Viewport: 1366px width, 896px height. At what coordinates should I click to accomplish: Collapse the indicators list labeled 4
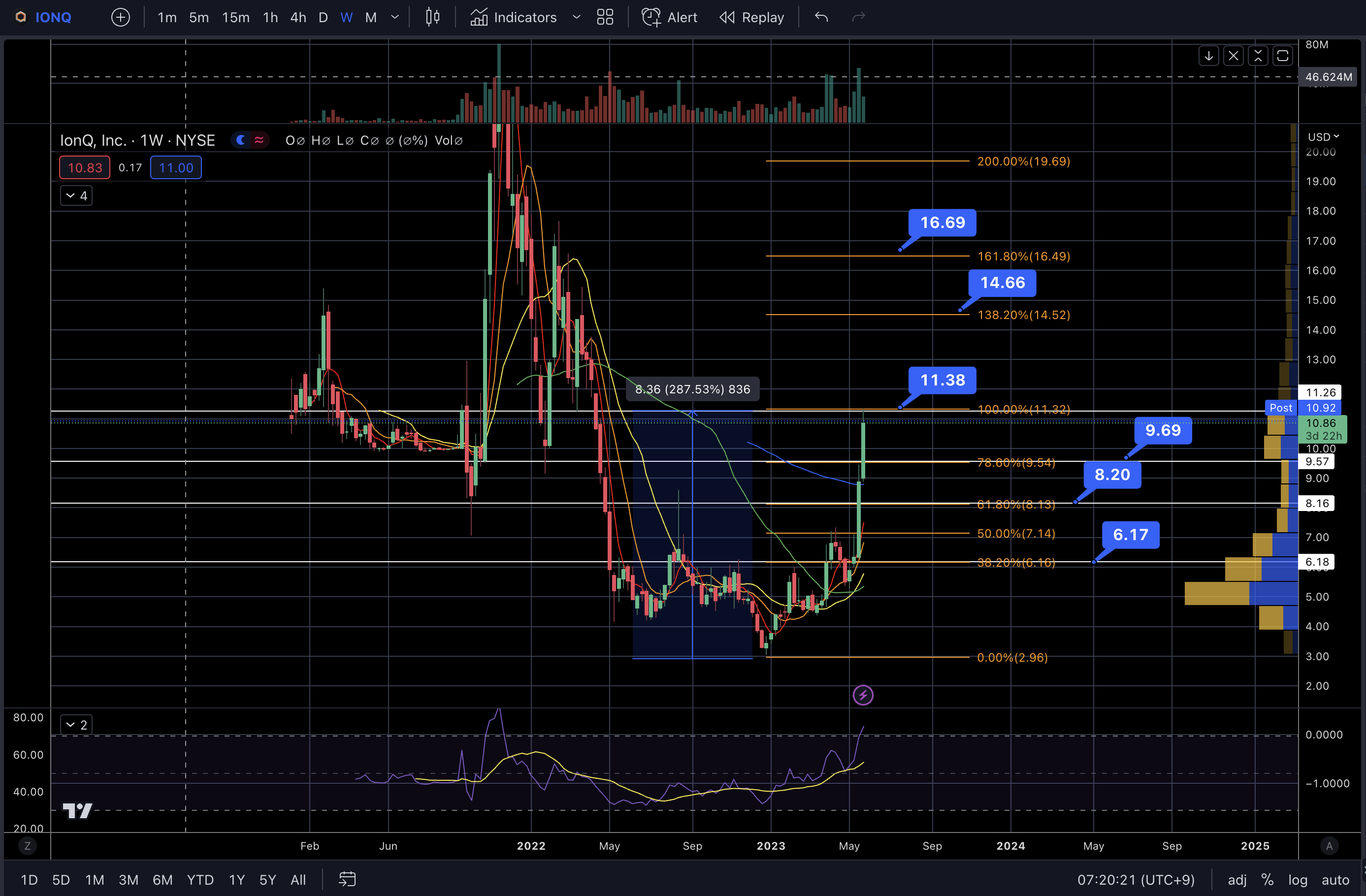point(76,195)
